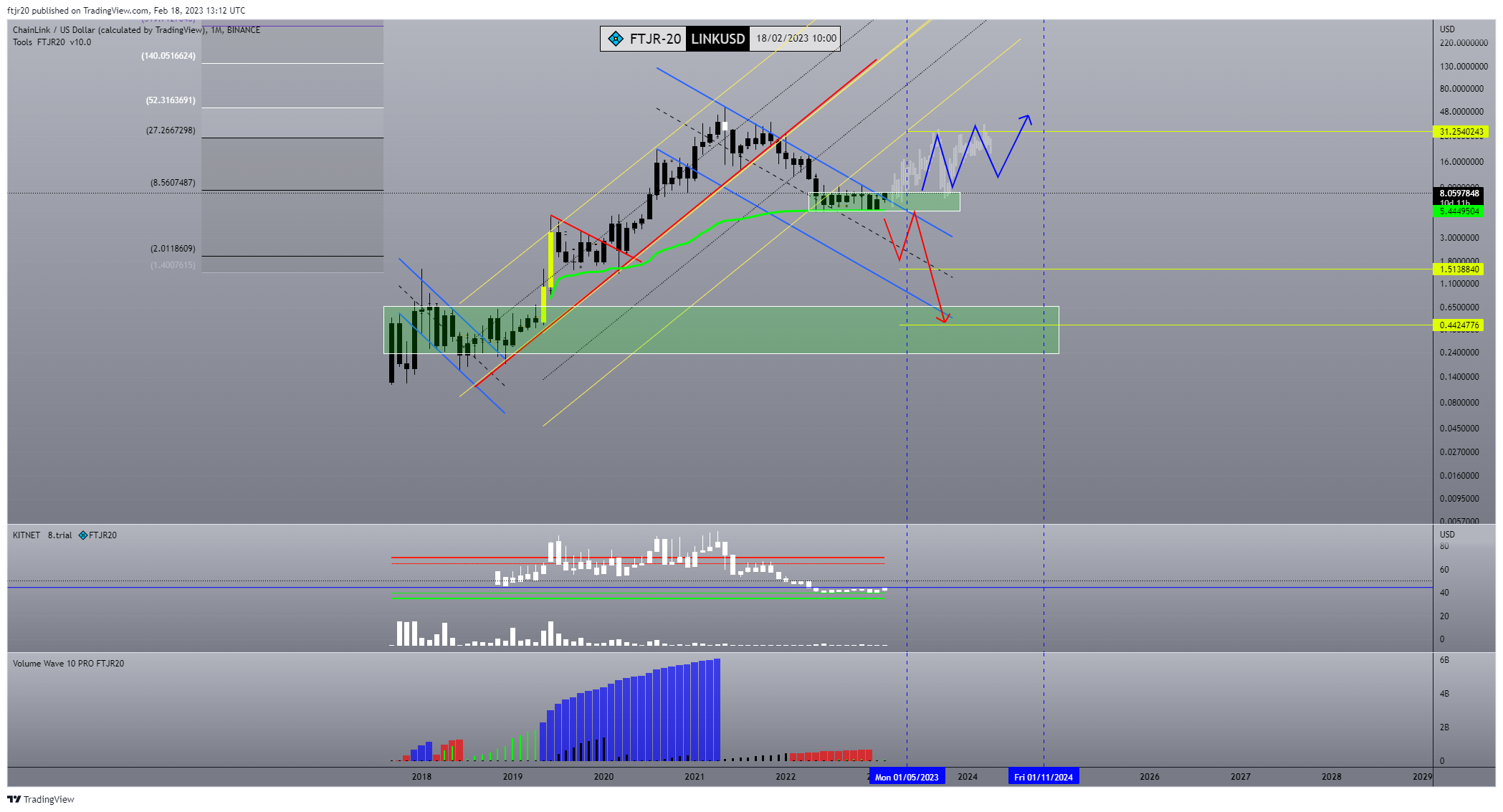
Task: Click year 2019 on the time axis
Action: click(512, 777)
